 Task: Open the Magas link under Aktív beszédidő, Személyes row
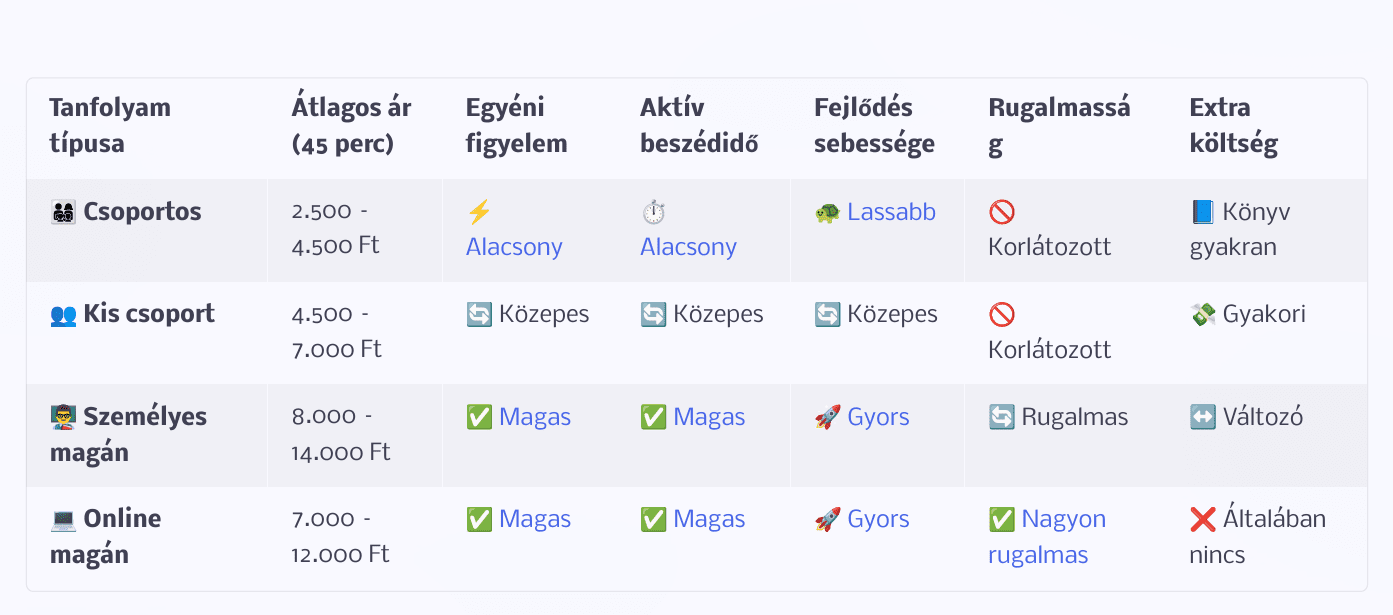[709, 417]
